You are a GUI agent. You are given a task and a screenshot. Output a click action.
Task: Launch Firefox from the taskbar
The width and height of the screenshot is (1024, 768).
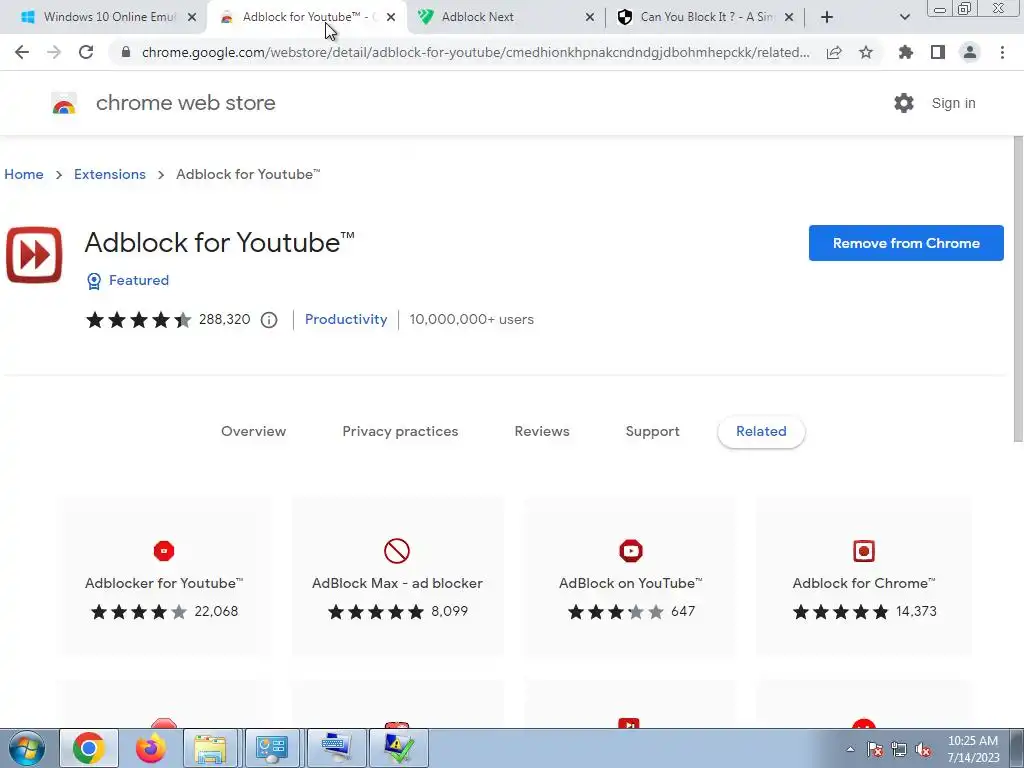pos(151,748)
